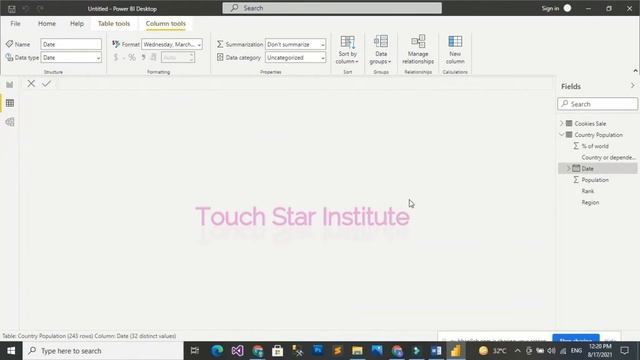The image size is (640, 360).
Task: Select the % of world field
Action: [595, 146]
